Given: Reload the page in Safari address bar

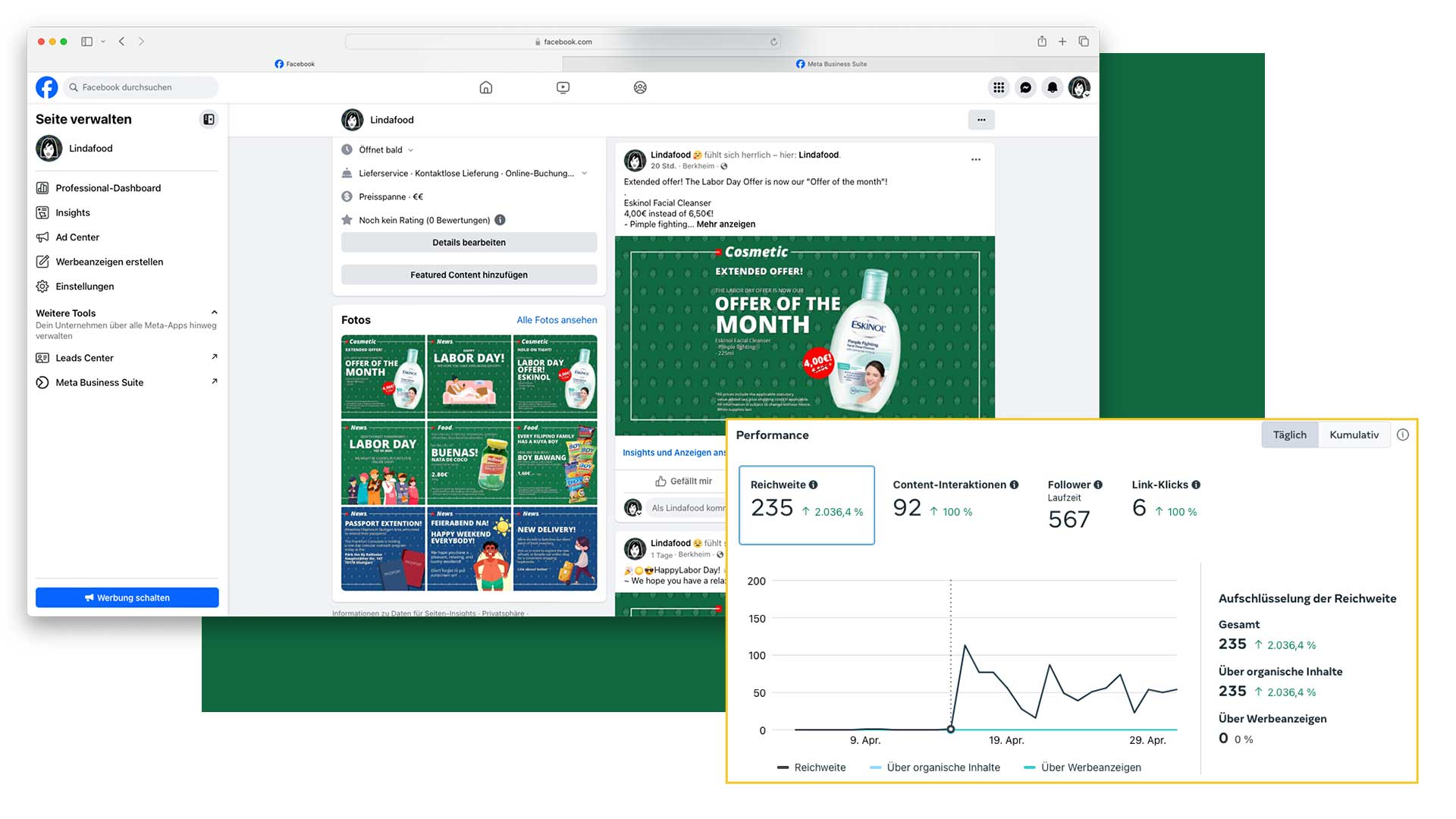Looking at the screenshot, I should click(x=773, y=42).
